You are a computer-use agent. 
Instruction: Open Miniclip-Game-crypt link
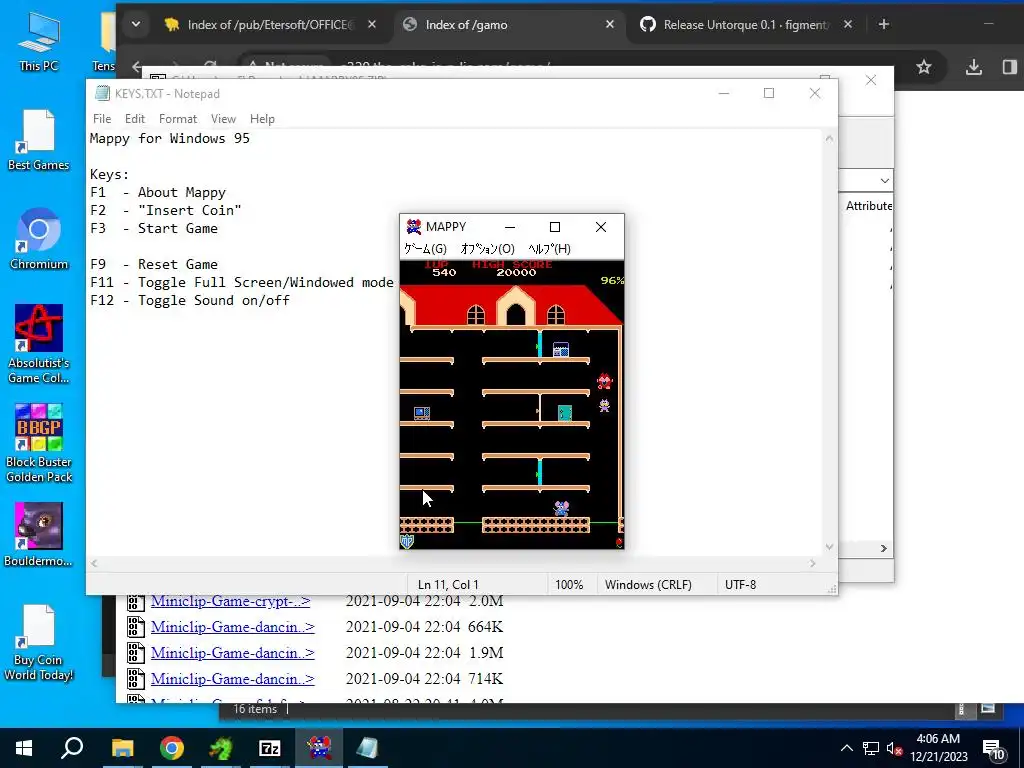[x=230, y=601]
